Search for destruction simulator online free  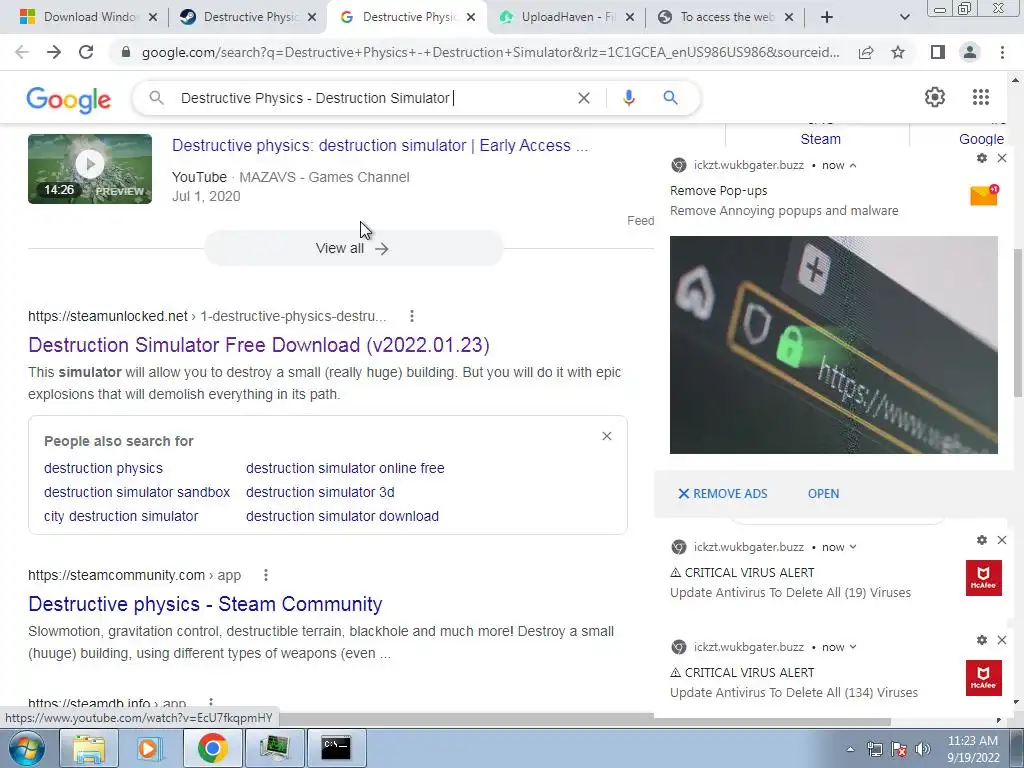[x=345, y=468]
